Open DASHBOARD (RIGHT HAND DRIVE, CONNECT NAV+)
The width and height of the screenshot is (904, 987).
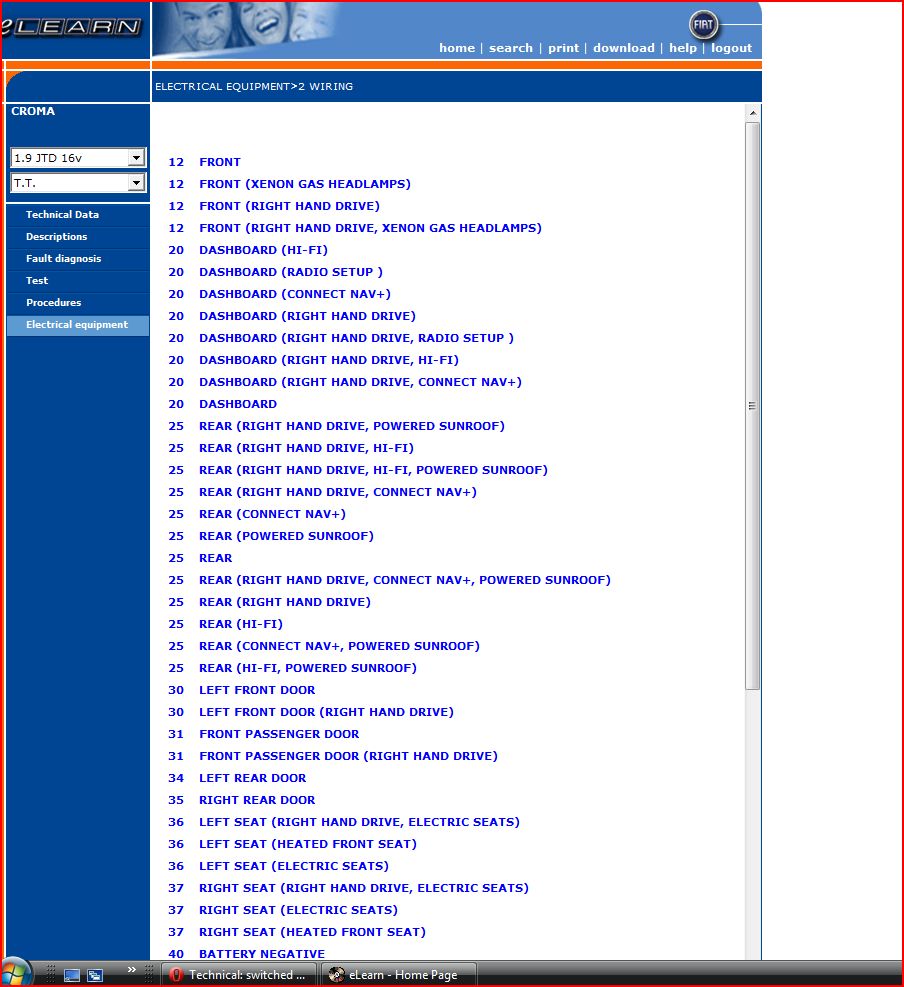click(360, 382)
